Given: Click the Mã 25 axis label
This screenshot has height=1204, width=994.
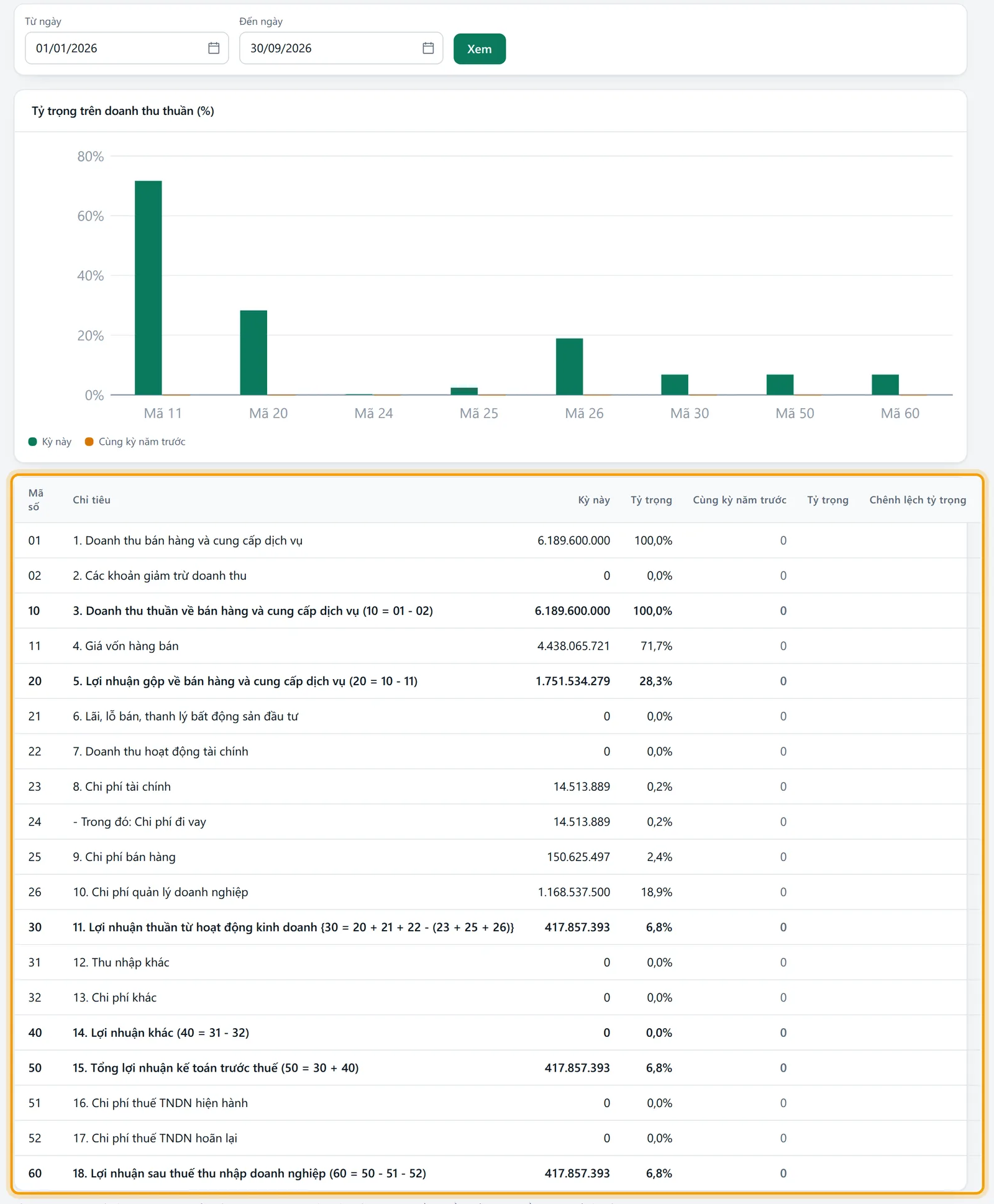Looking at the screenshot, I should click(479, 413).
